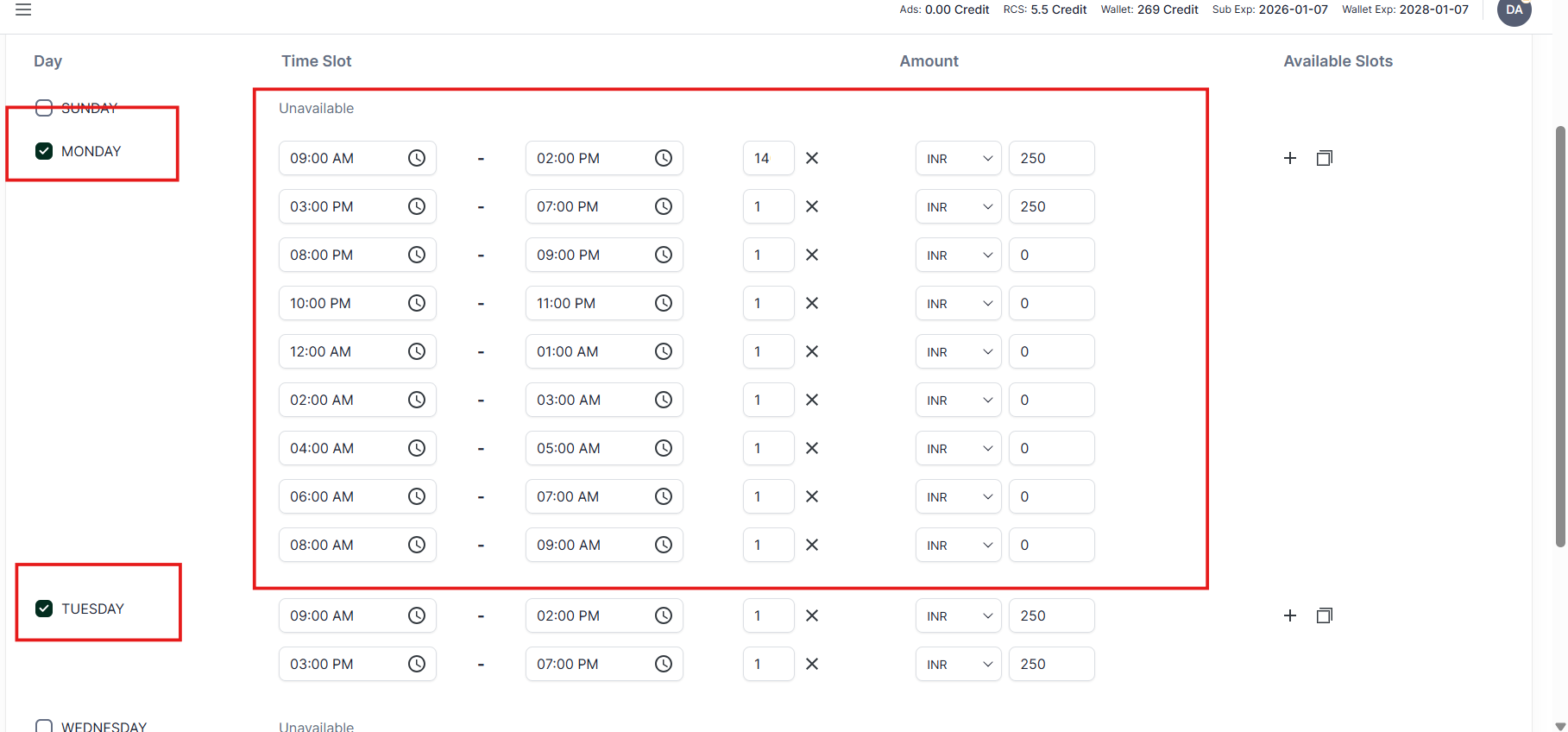Enable the Sunday checkbox

[x=44, y=108]
